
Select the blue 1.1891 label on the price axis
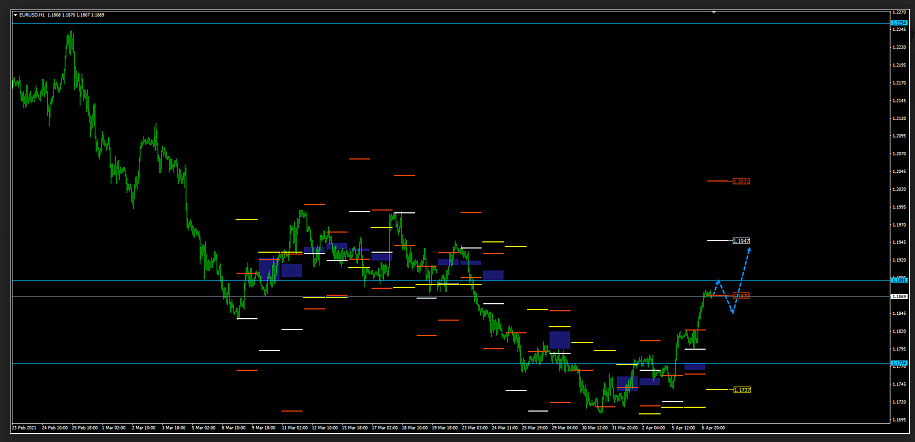point(899,281)
